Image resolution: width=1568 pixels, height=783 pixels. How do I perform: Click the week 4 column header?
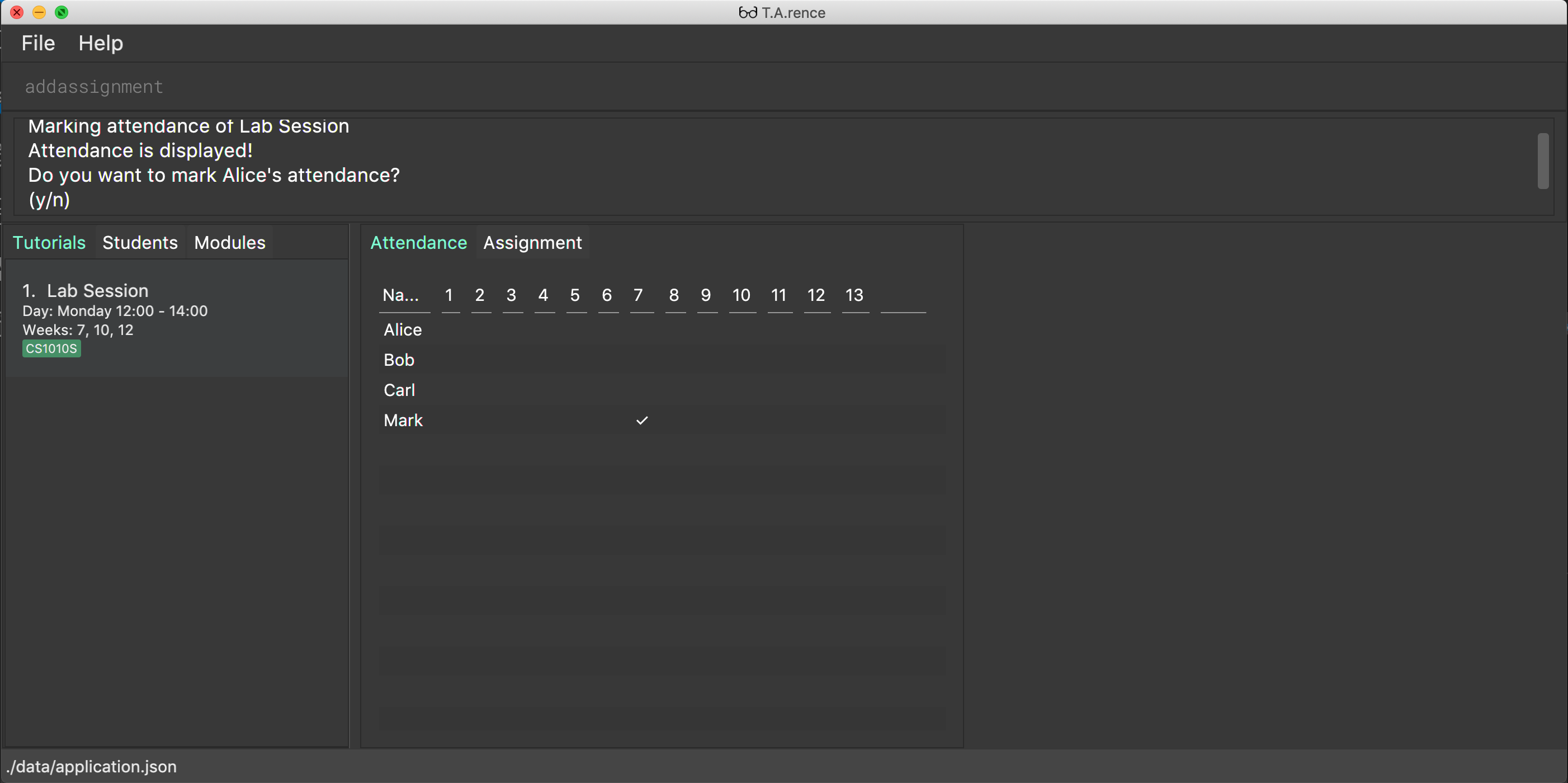pos(544,295)
